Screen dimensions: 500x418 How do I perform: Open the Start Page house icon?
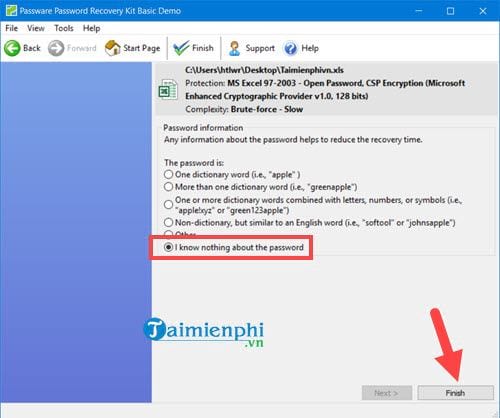point(112,48)
